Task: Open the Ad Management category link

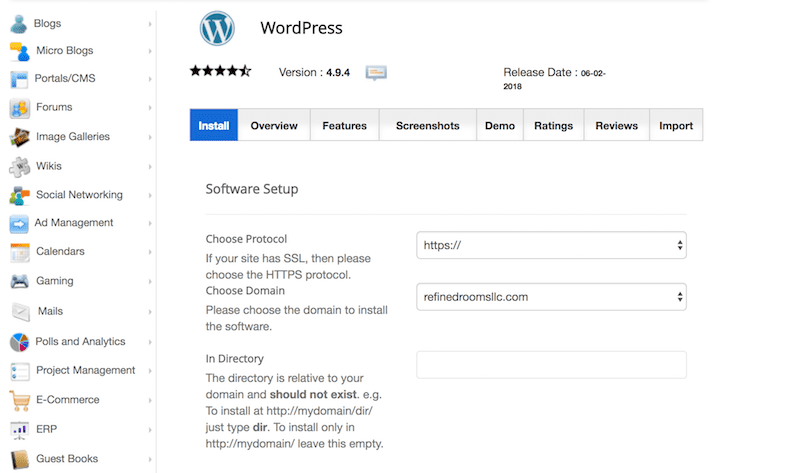Action: coord(74,223)
